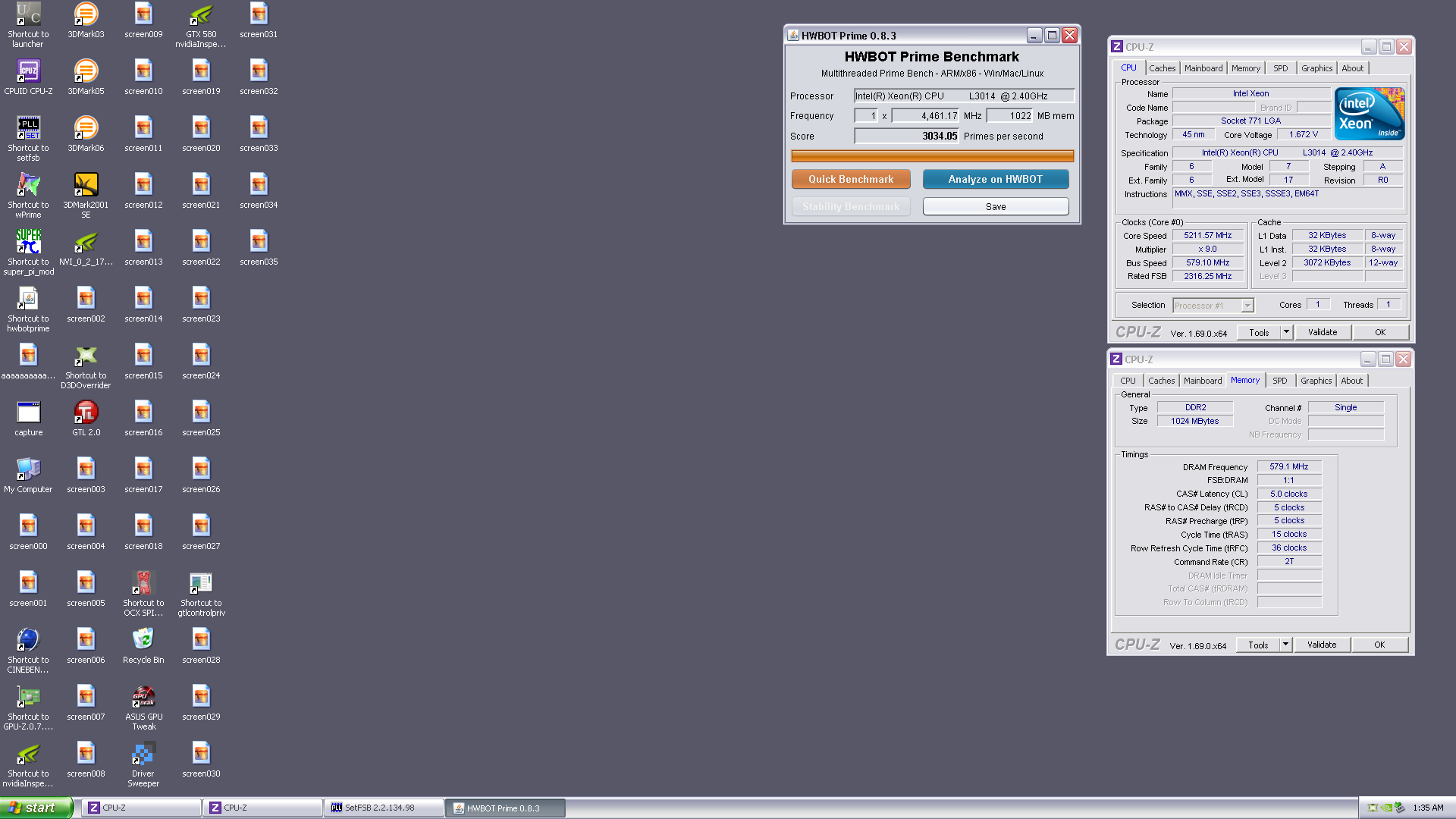1456x819 pixels.
Task: Switch to CPU tab in bottom CPU-Z
Action: [1128, 381]
